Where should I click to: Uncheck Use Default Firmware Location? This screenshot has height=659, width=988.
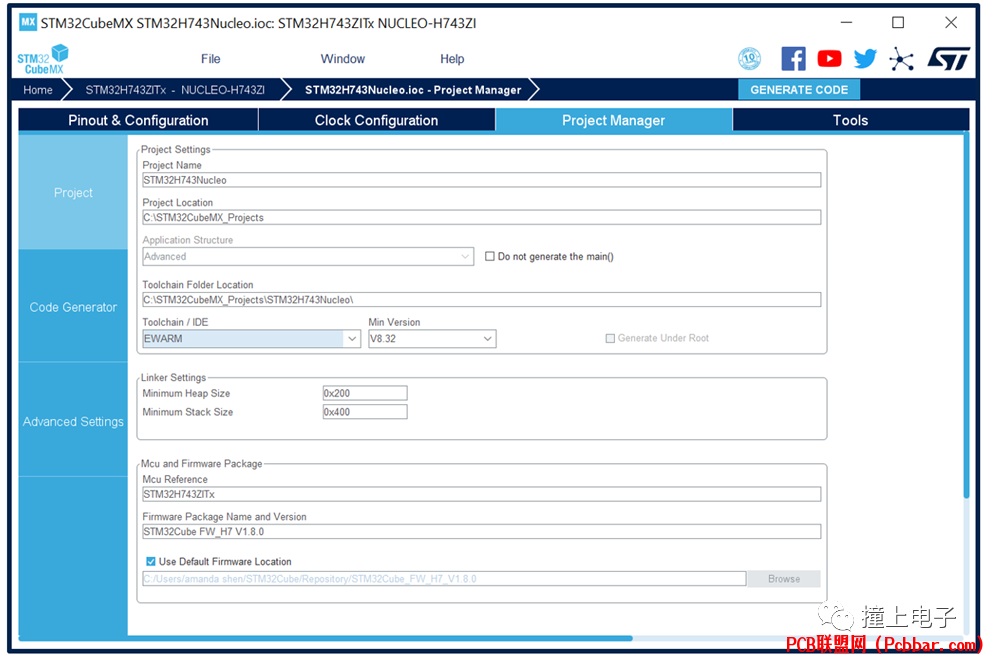(151, 561)
